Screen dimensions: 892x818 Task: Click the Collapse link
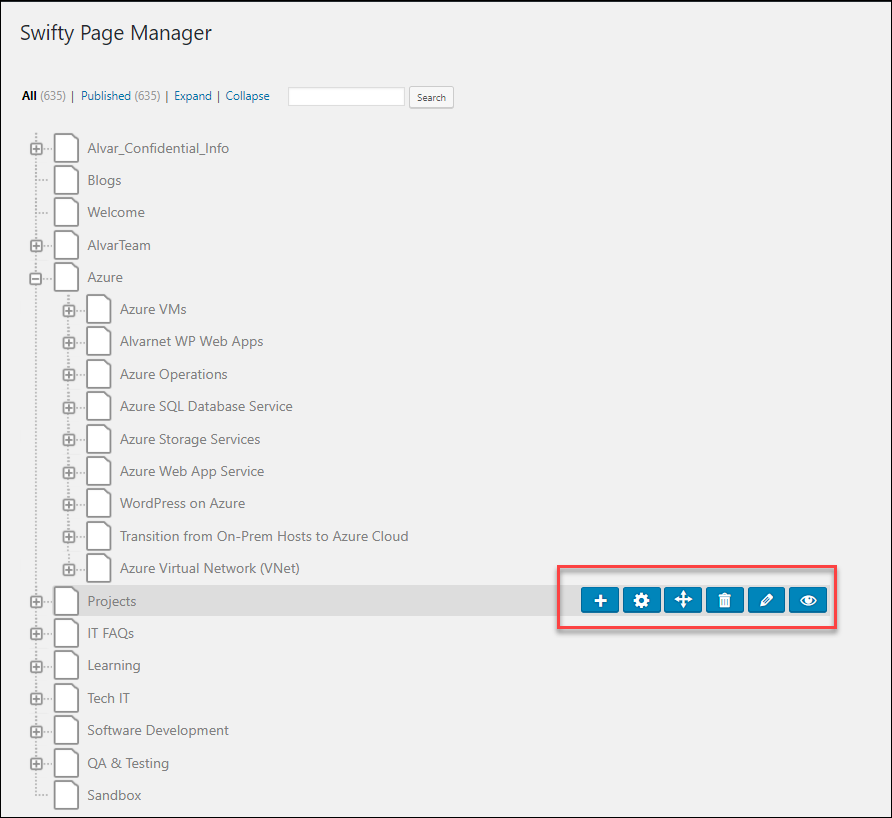(x=247, y=96)
